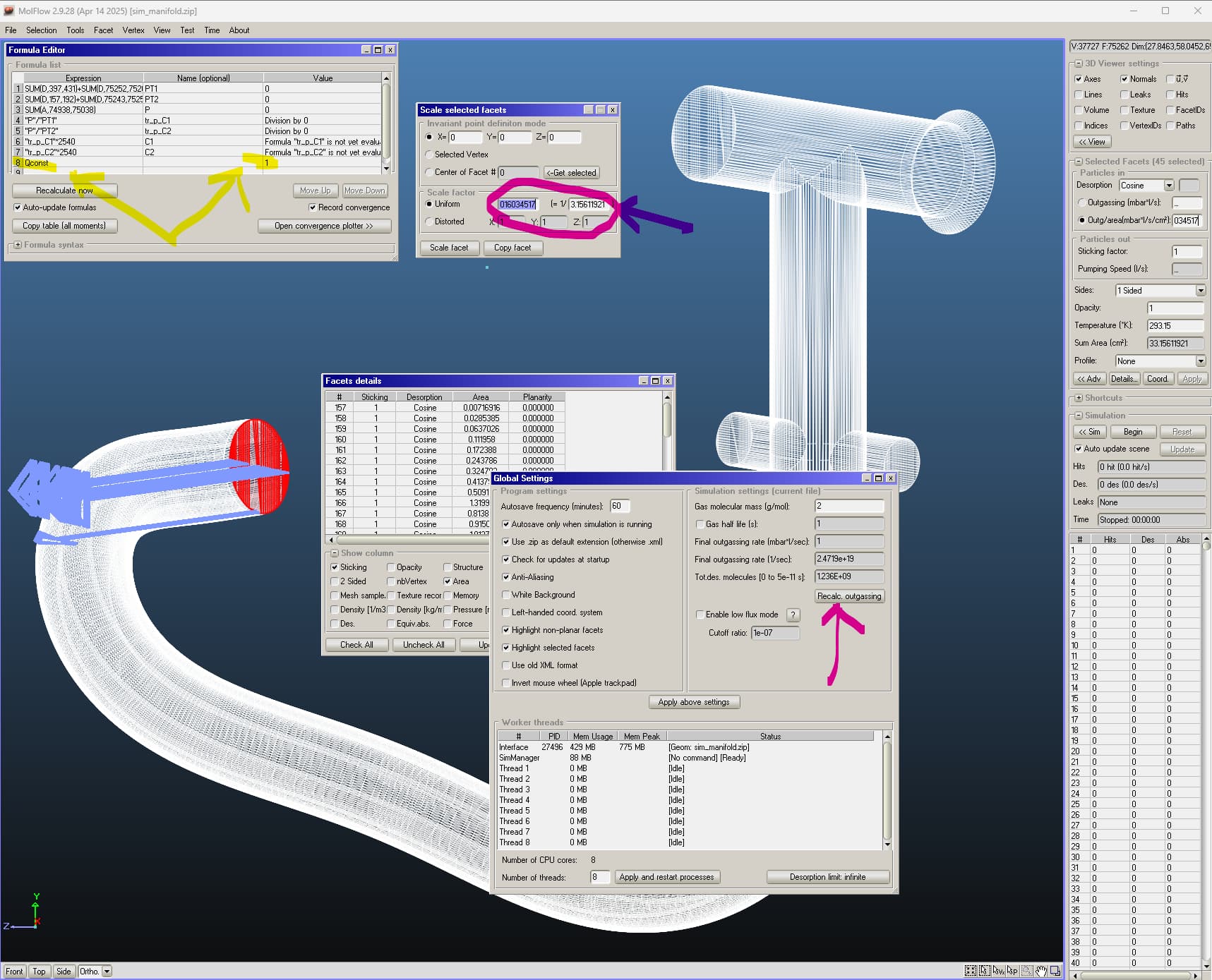
Task: Click the Details... button in Selected Facets
Action: (1124, 379)
